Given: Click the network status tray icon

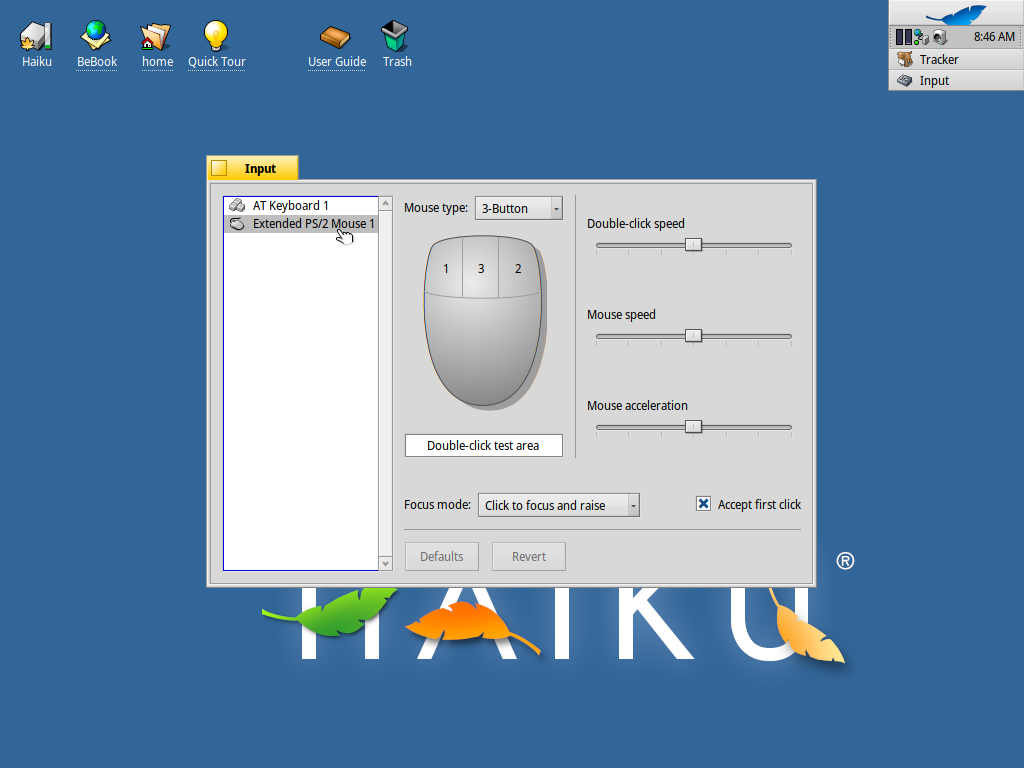Looking at the screenshot, I should (921, 37).
